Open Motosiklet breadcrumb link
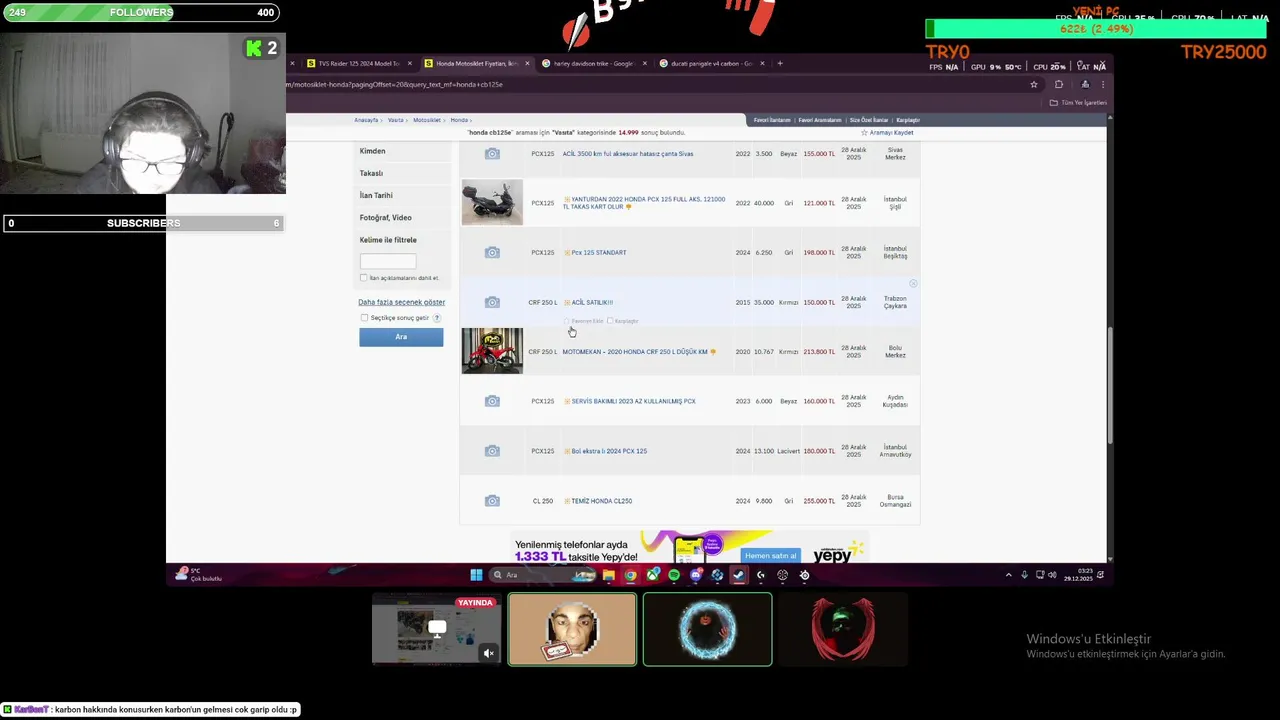This screenshot has height=720, width=1280. 427,120
